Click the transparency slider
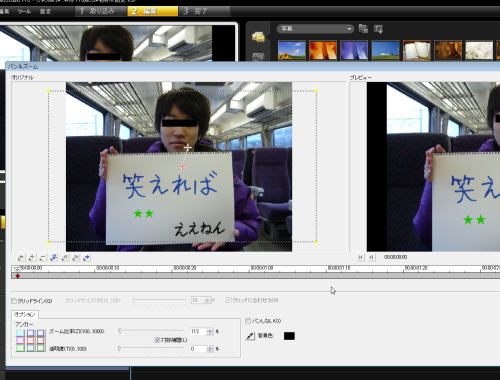The image size is (500, 380). coord(152,348)
